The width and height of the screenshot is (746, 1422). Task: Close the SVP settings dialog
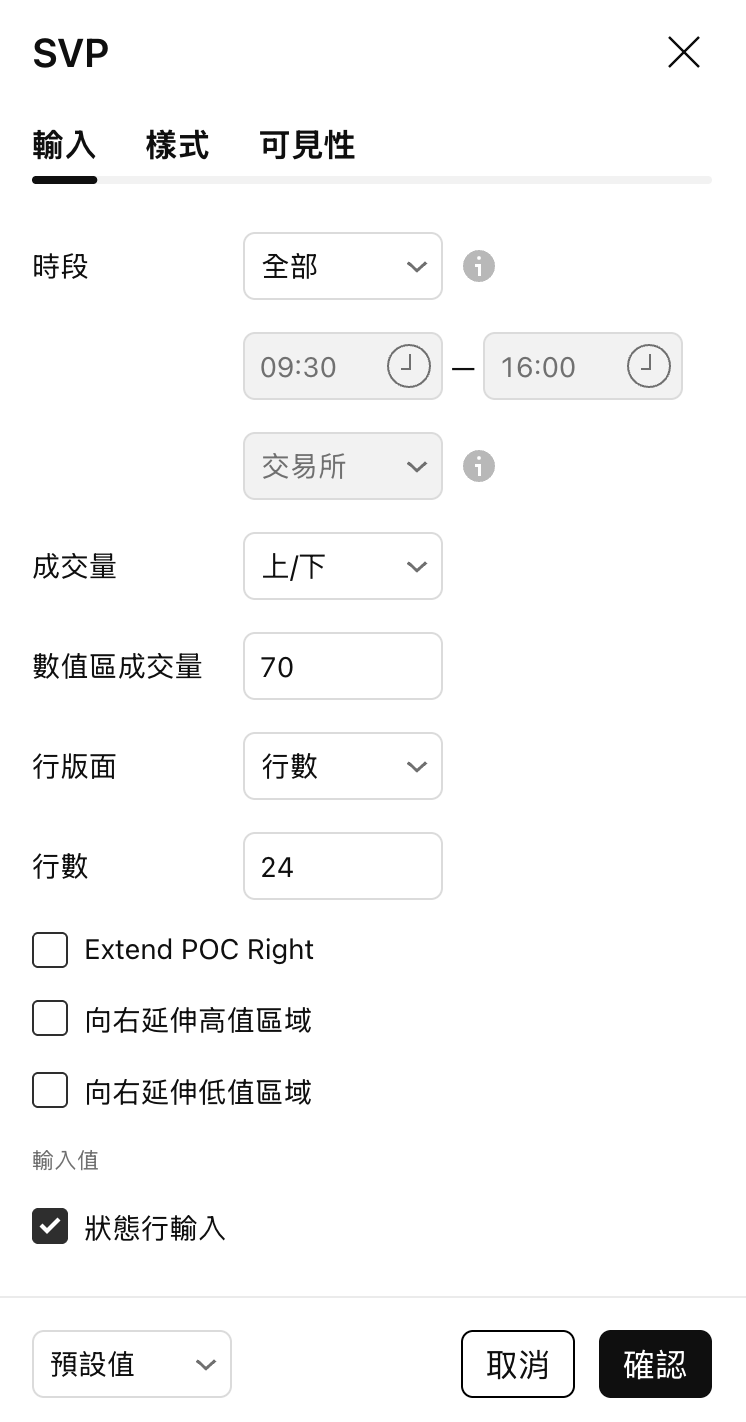pos(684,52)
